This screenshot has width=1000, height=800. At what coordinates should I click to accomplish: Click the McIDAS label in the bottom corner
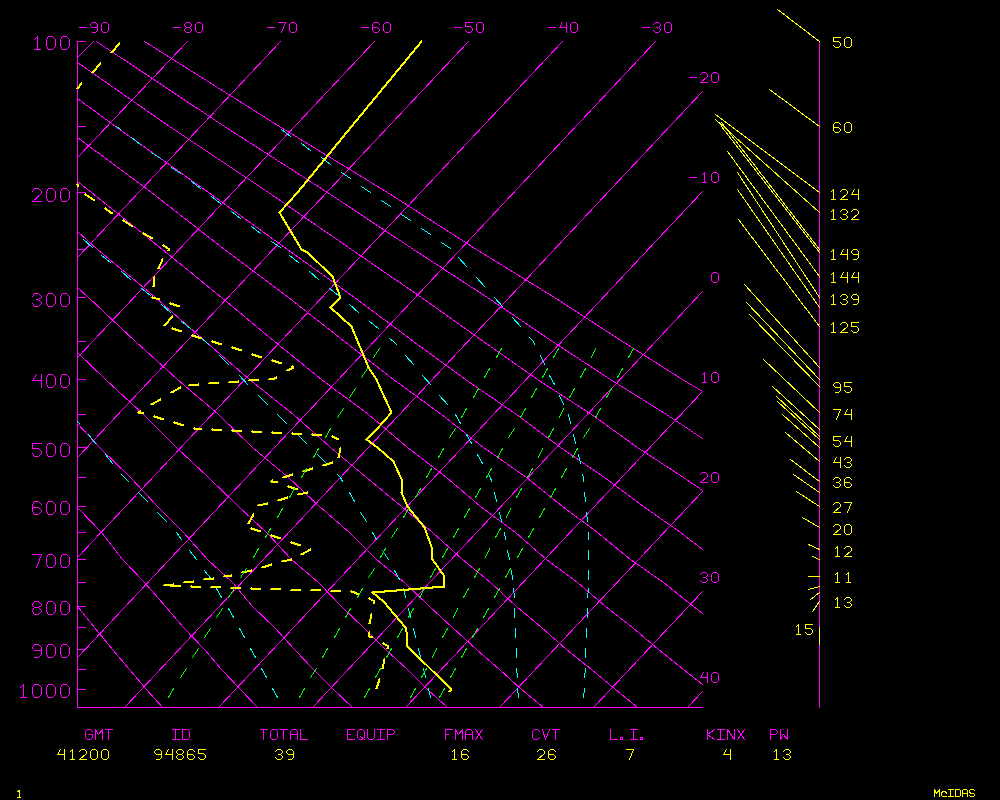point(953,793)
